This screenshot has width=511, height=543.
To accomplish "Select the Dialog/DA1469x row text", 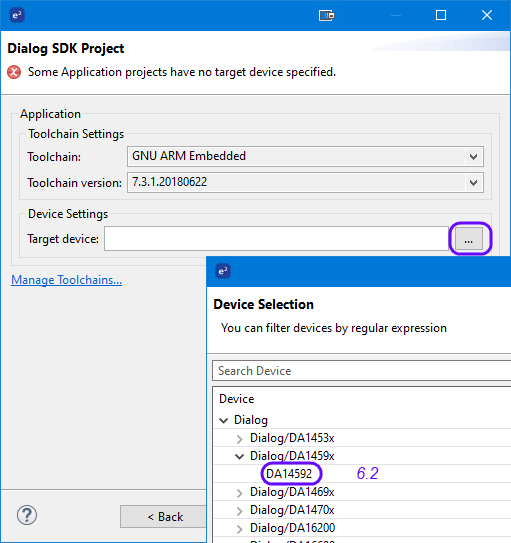I will 292,492.
